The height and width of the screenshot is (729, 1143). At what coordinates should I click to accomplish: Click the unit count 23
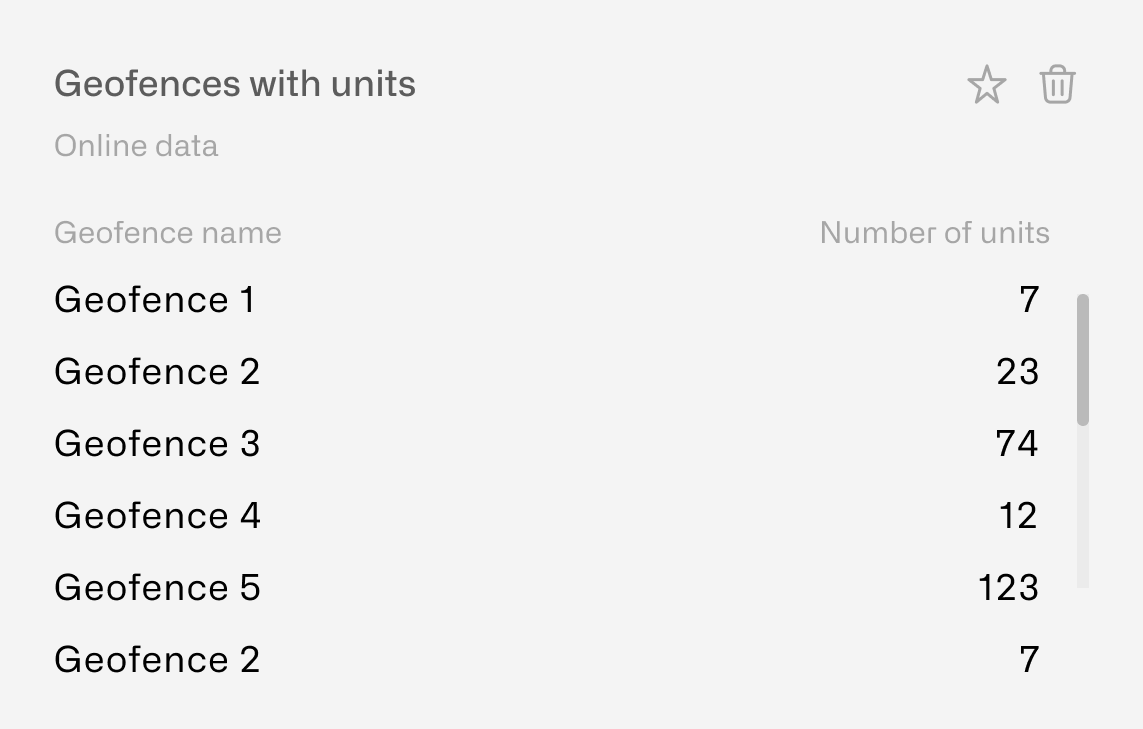[x=1018, y=372]
